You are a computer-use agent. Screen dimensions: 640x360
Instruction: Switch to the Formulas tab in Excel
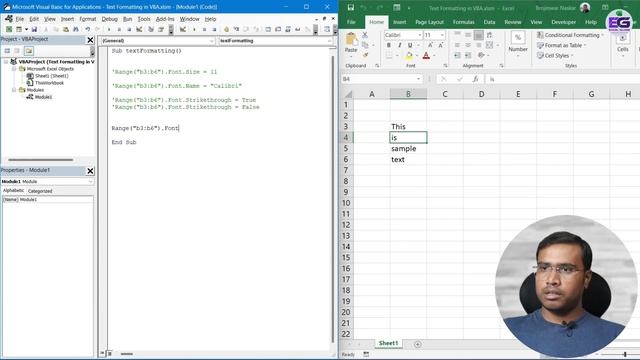pyautogui.click(x=463, y=22)
